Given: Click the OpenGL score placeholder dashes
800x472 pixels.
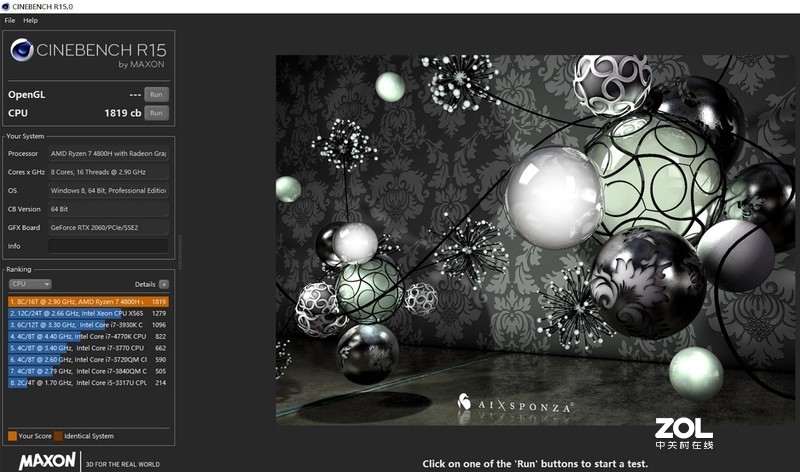Looking at the screenshot, I should click(135, 95).
